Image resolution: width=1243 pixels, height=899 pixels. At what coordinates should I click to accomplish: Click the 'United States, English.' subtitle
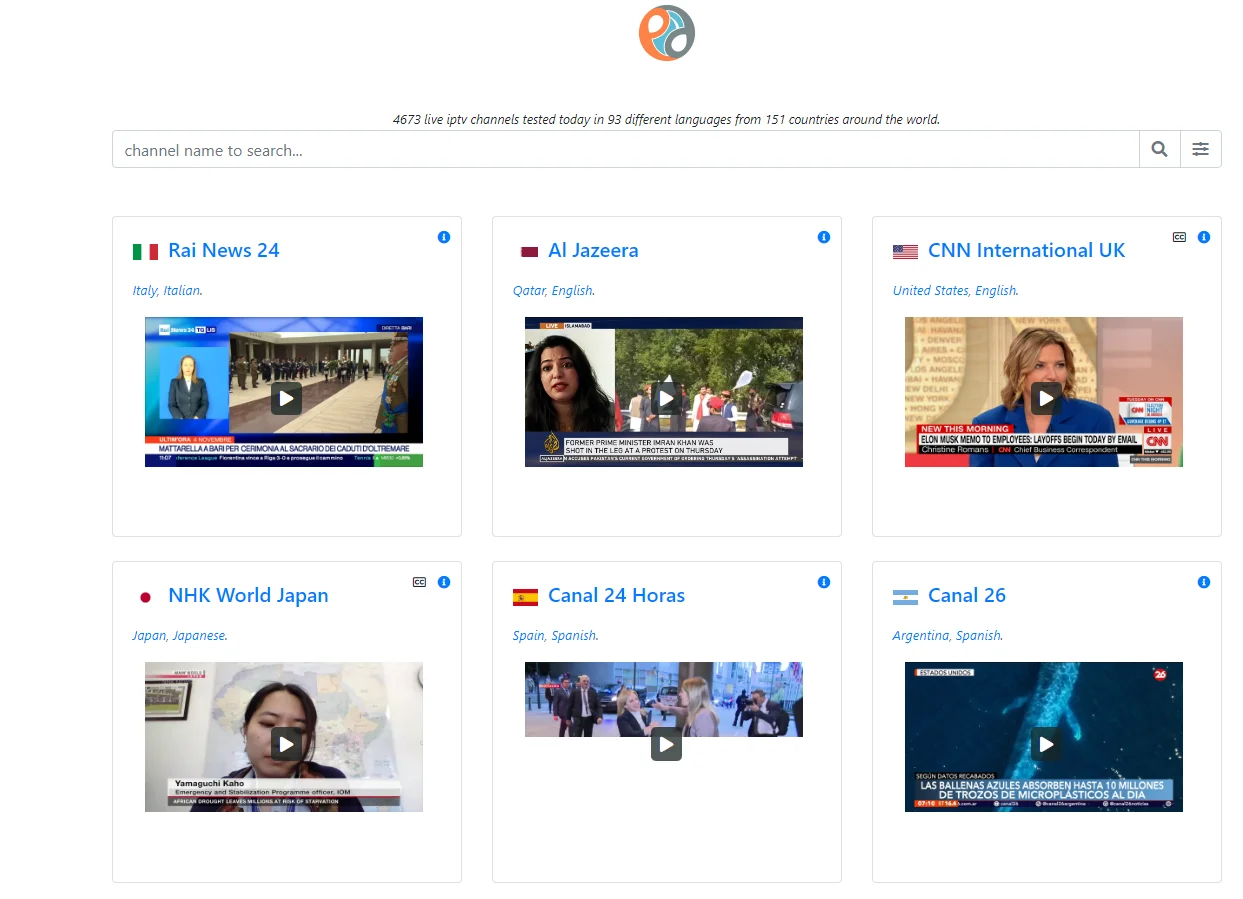coord(956,290)
